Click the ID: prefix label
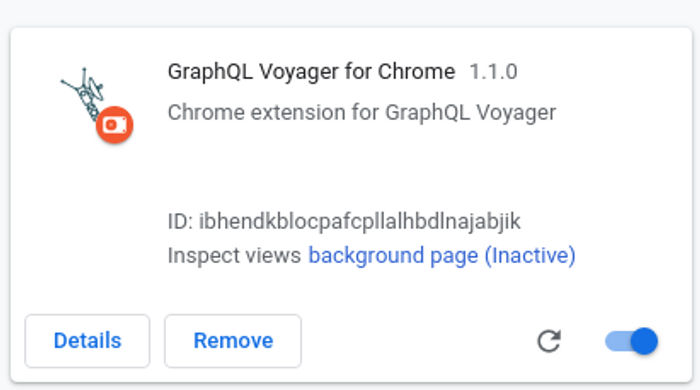 pos(180,221)
